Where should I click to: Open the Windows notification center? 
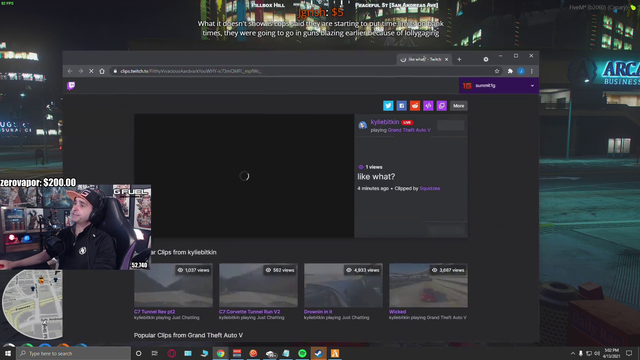pyautogui.click(x=629, y=353)
